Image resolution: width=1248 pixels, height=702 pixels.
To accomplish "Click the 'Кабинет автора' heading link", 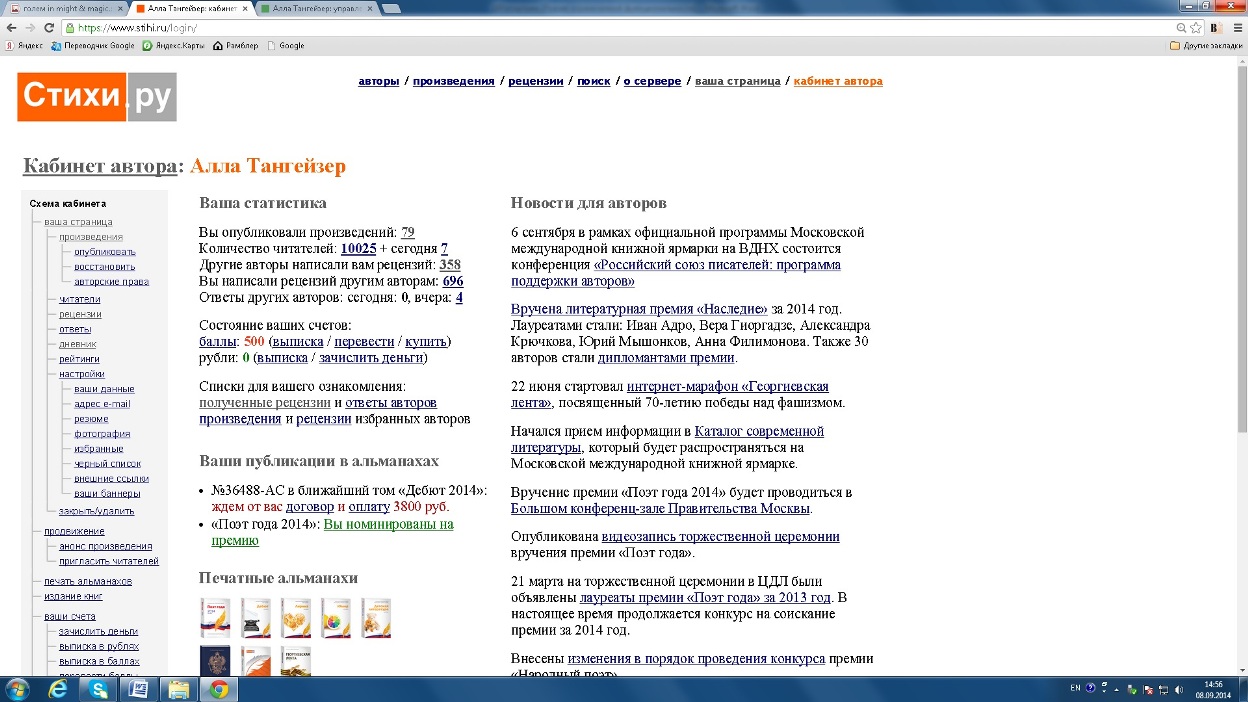I will (x=100, y=166).
